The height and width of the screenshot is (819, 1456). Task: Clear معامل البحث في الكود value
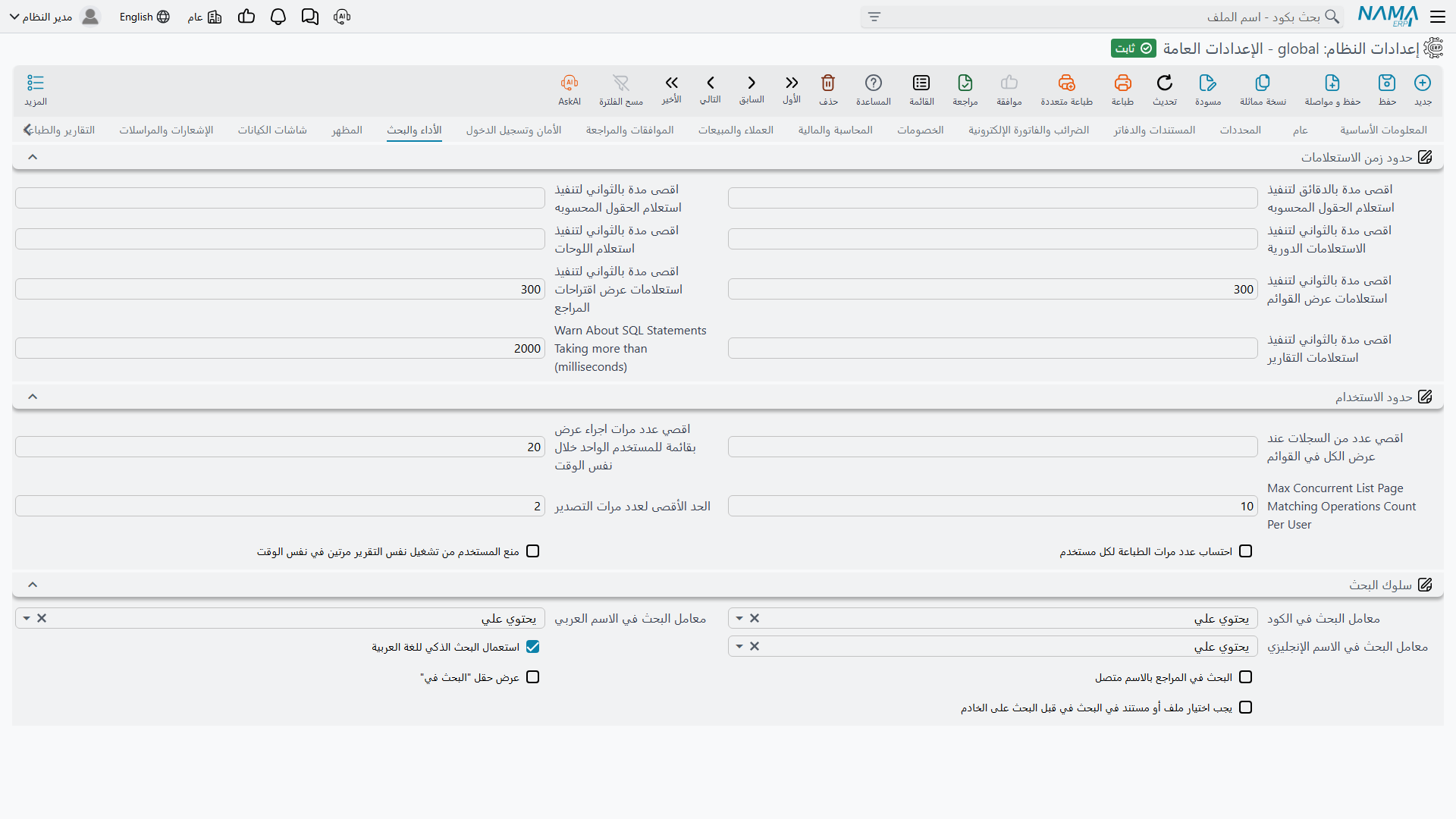[755, 619]
